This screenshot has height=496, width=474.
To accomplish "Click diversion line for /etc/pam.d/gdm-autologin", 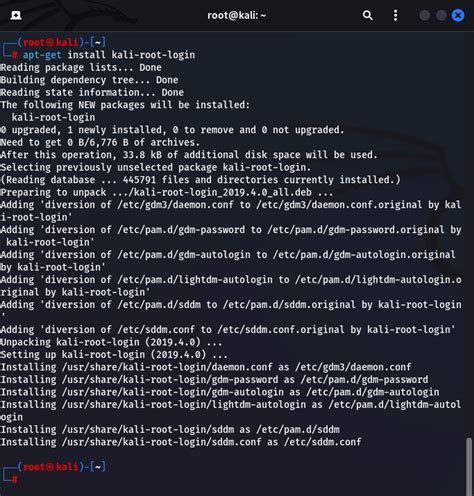I will 228,261.
